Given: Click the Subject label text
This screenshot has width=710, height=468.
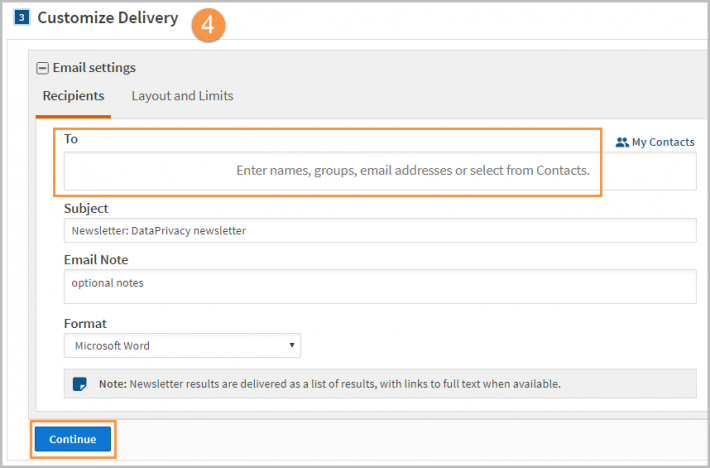Looking at the screenshot, I should pyautogui.click(x=86, y=209).
